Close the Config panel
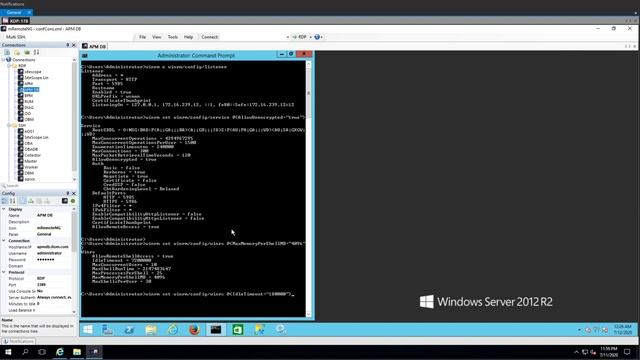Viewport: 640px width, 360px height. point(74,193)
